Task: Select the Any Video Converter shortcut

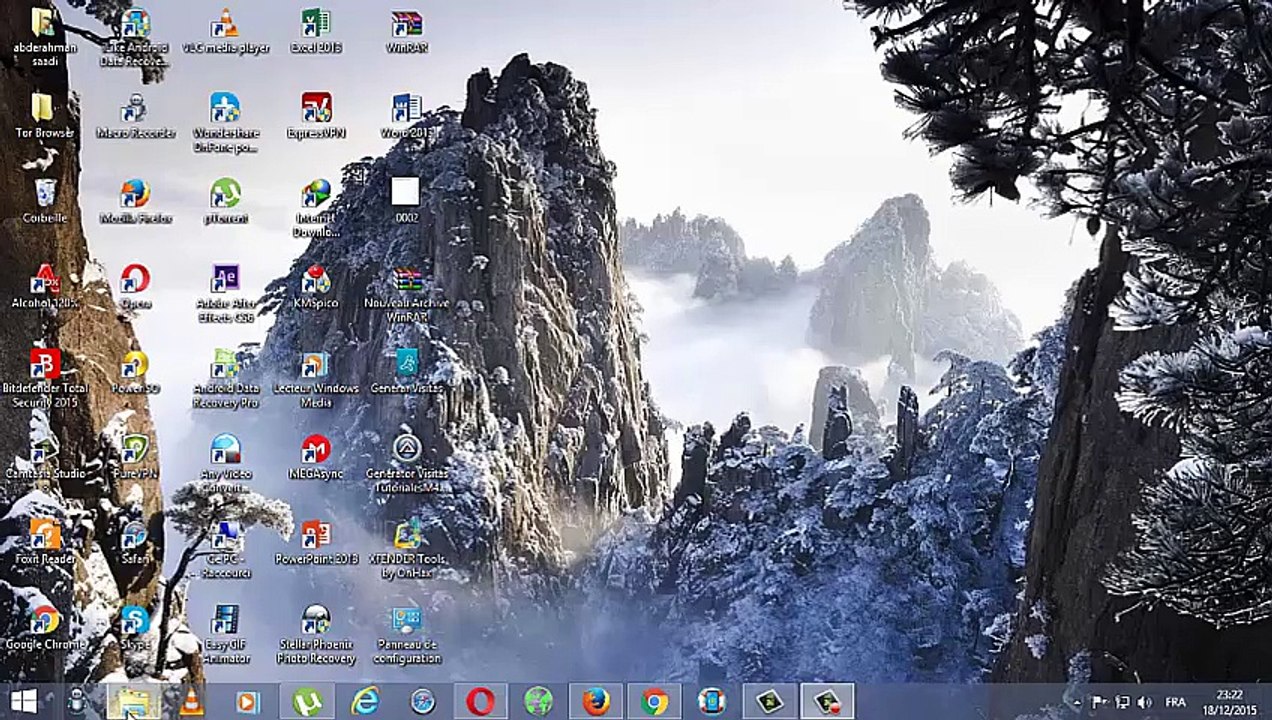Action: 225,463
